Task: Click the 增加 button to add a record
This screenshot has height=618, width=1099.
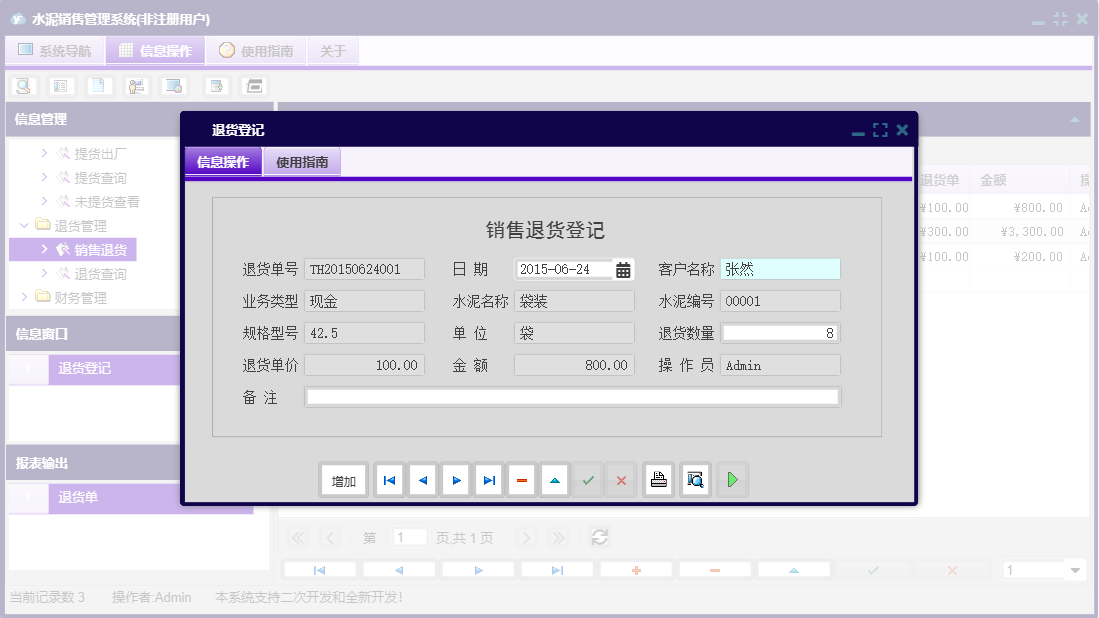Action: pos(343,480)
